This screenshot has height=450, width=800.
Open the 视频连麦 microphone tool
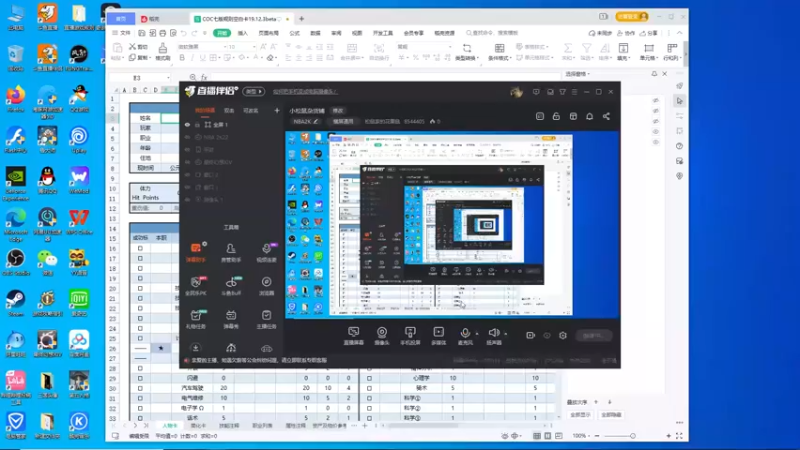click(x=266, y=248)
